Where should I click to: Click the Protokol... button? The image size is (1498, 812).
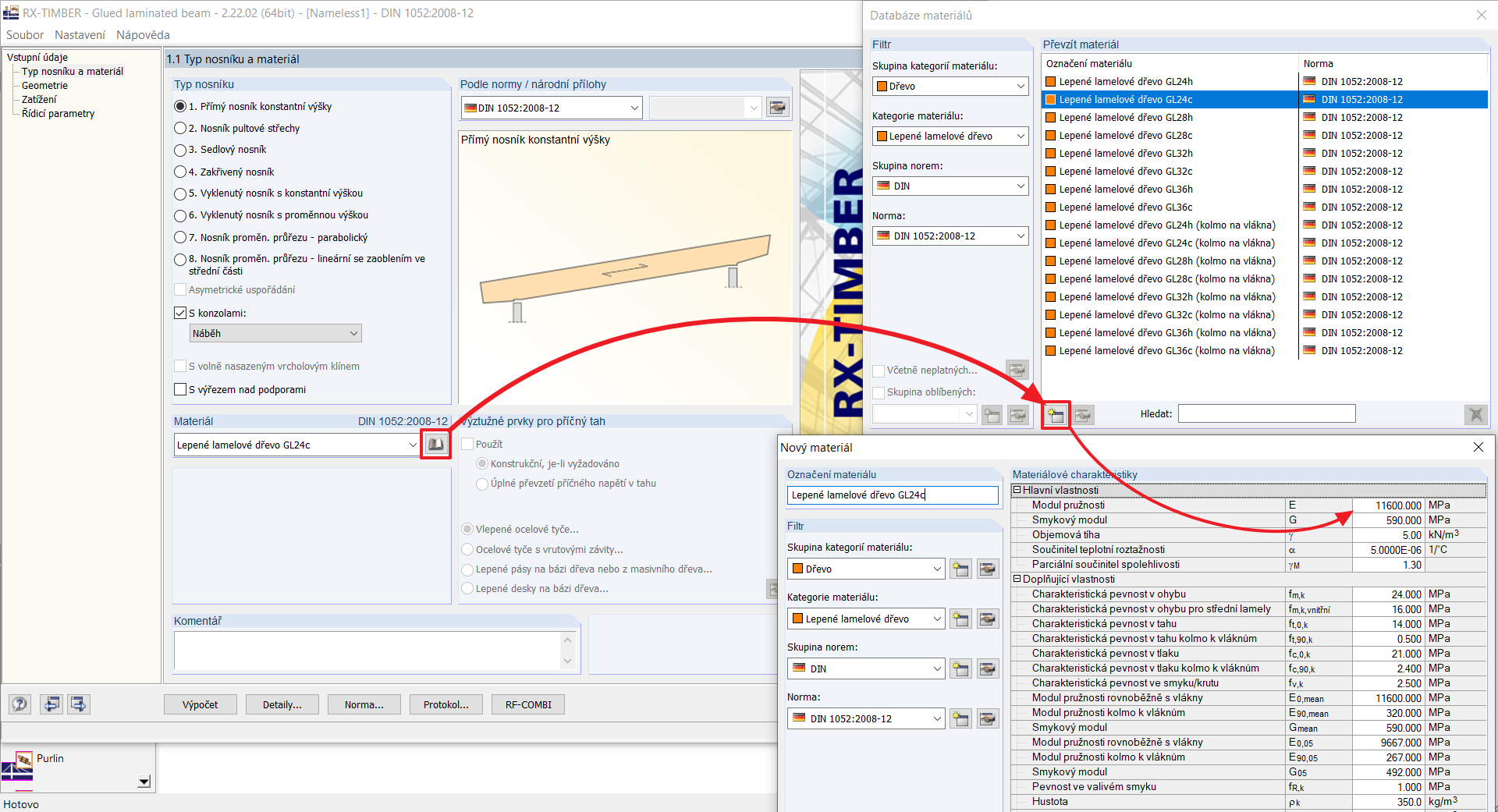click(x=446, y=704)
